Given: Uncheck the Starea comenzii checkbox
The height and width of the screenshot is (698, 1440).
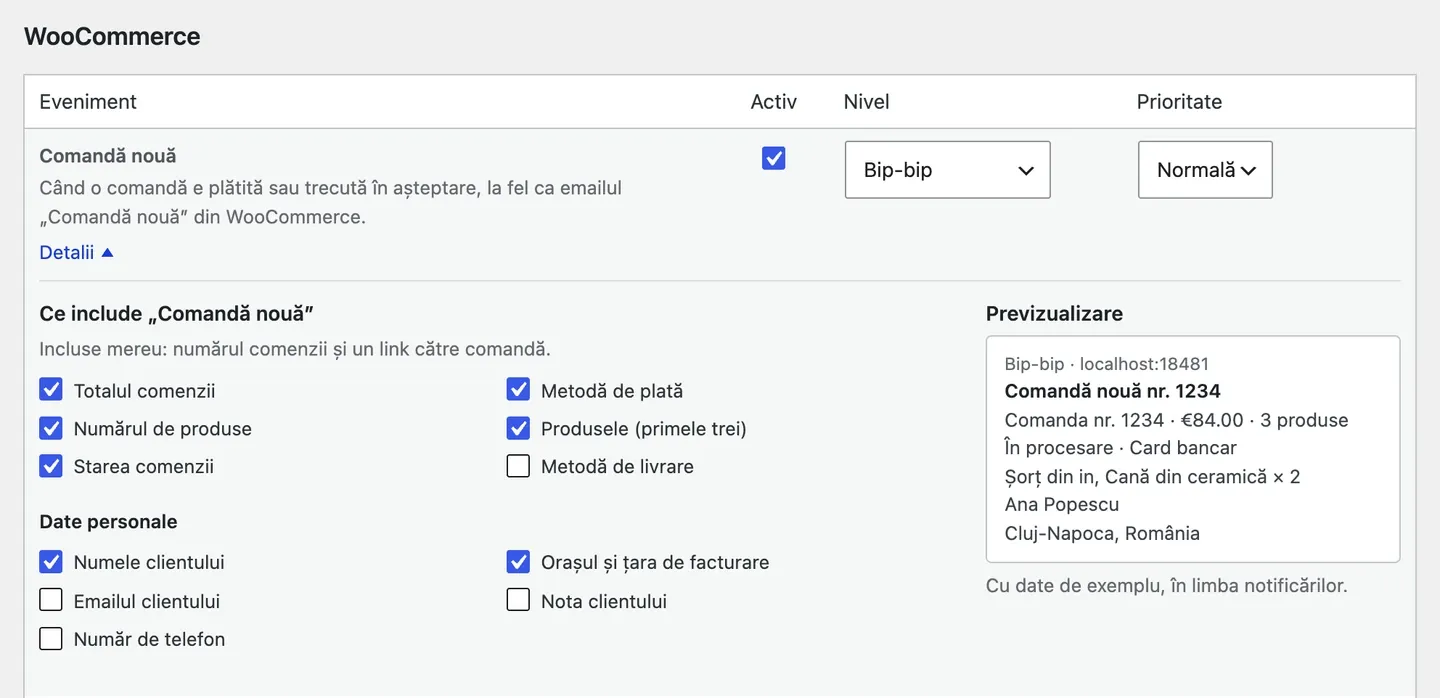Looking at the screenshot, I should (x=51, y=466).
